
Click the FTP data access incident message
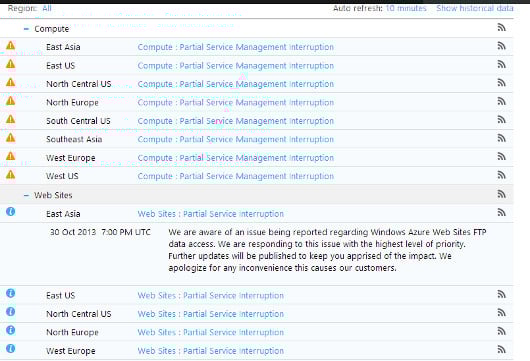327,250
